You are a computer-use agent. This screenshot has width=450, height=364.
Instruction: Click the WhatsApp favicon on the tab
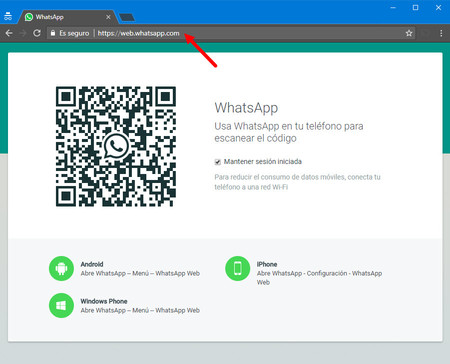click(29, 17)
